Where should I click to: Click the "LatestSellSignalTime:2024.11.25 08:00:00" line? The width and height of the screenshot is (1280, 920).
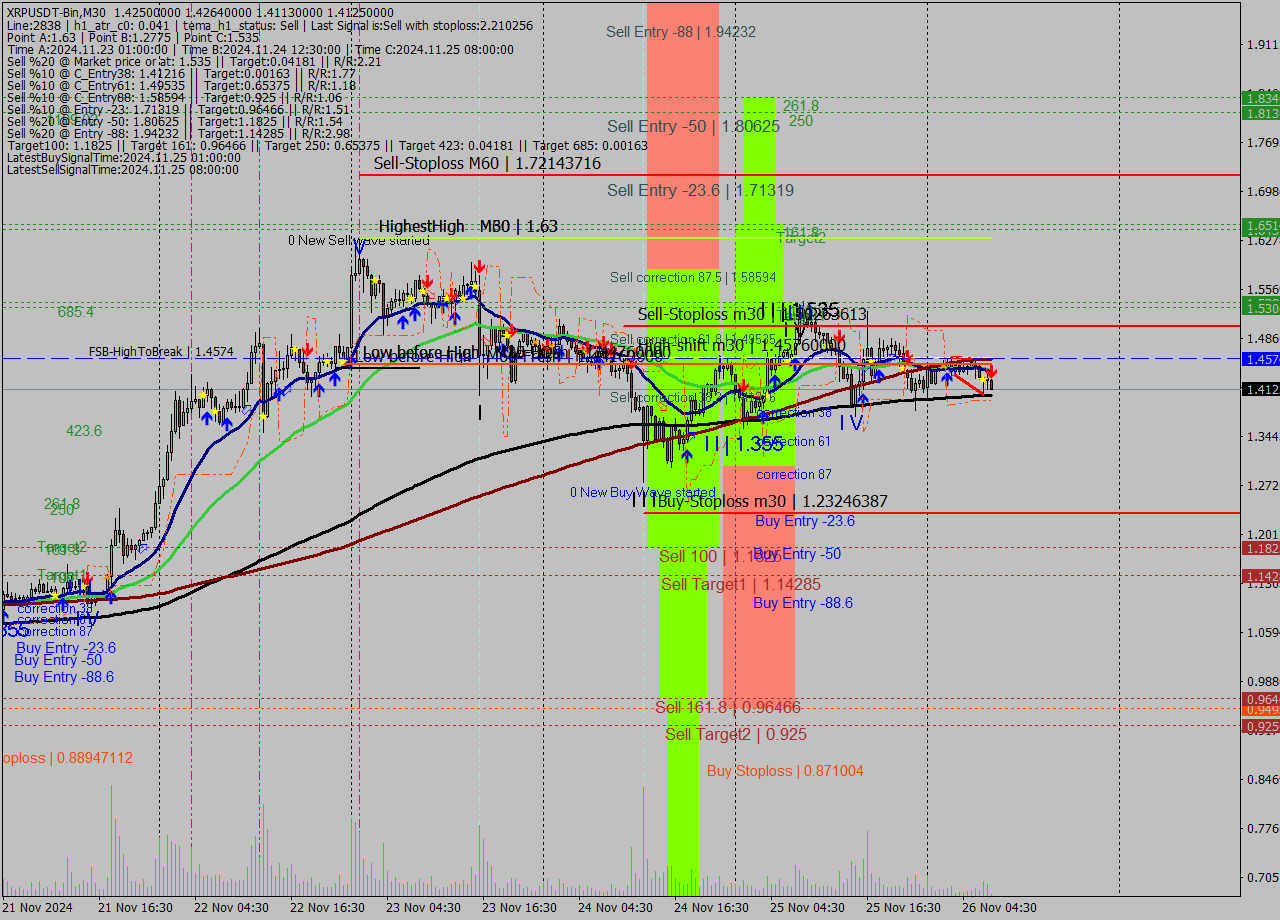tap(123, 169)
